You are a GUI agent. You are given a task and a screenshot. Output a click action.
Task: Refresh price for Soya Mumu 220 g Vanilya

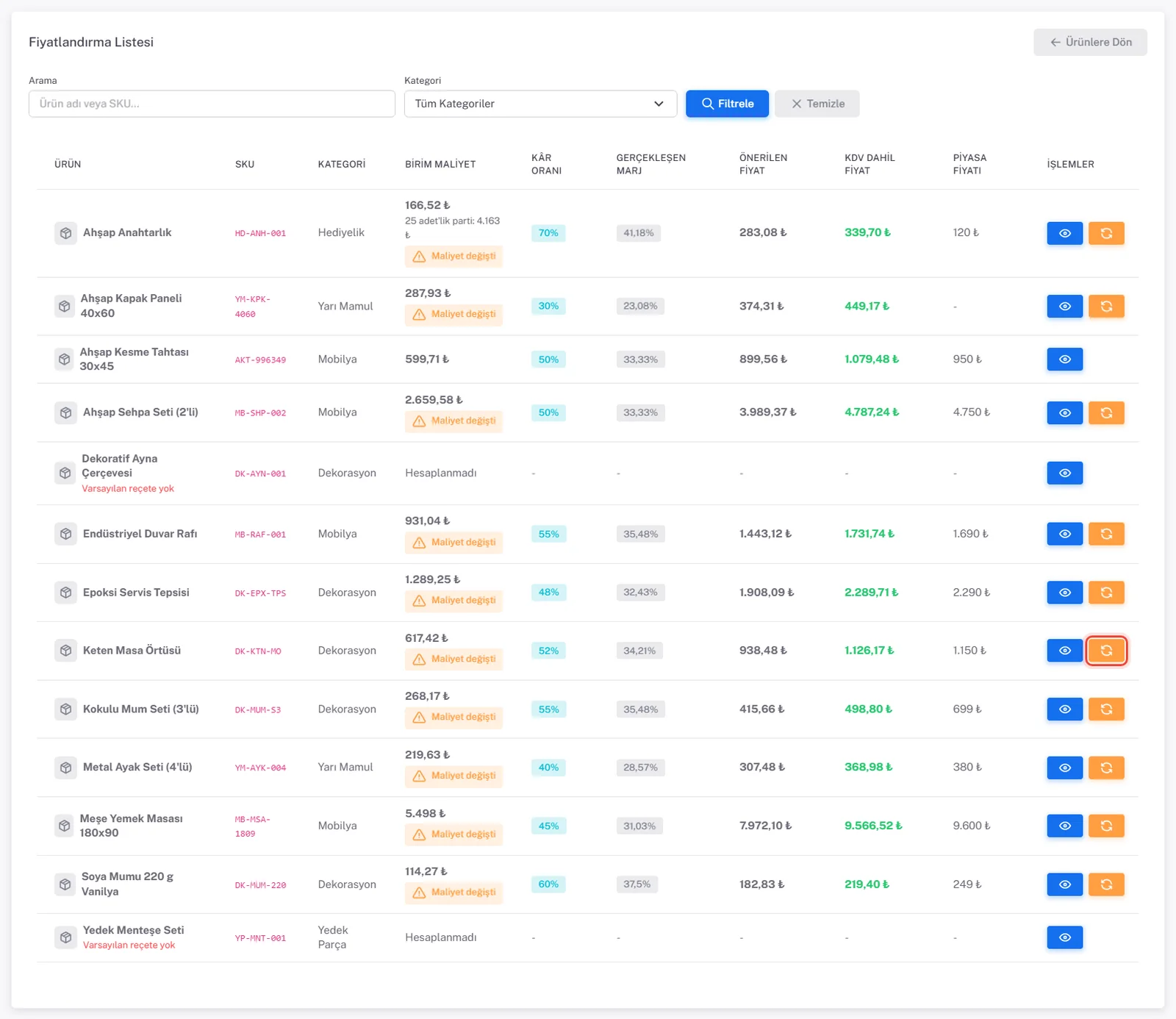pyautogui.click(x=1106, y=884)
